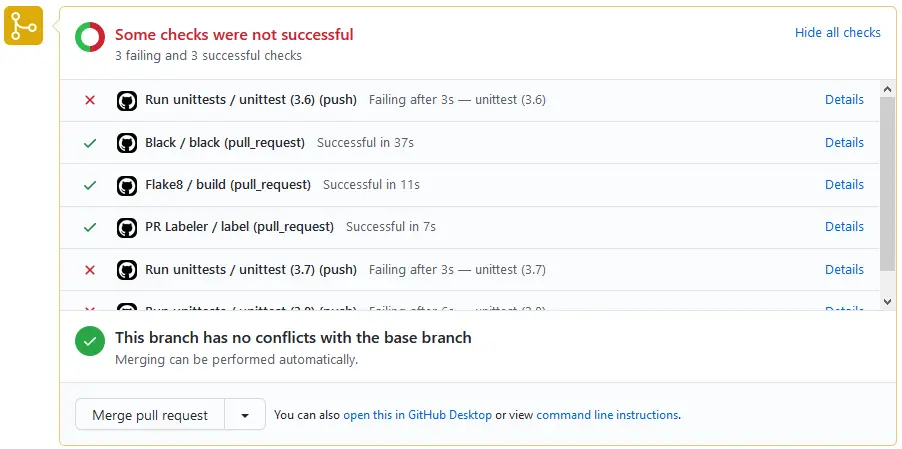
Task: Open this in GitHub Desktop link
Action: click(x=417, y=415)
